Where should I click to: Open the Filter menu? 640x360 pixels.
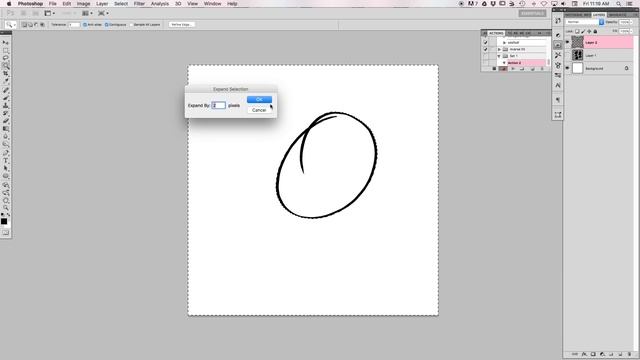[139, 4]
